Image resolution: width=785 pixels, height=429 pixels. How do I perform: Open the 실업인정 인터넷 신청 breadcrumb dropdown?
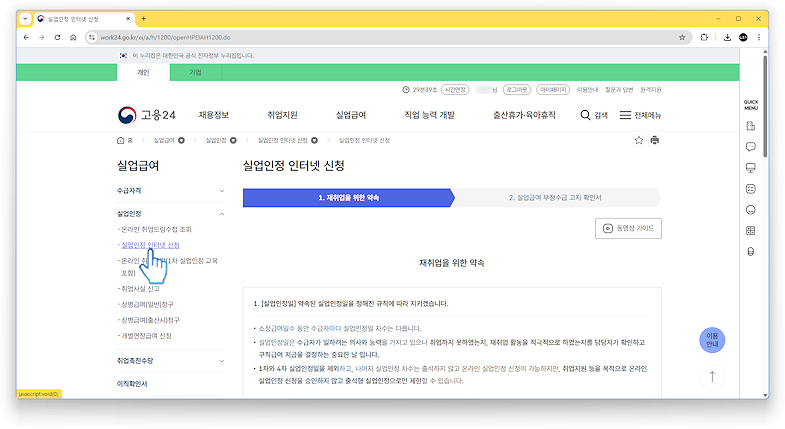tap(314, 141)
